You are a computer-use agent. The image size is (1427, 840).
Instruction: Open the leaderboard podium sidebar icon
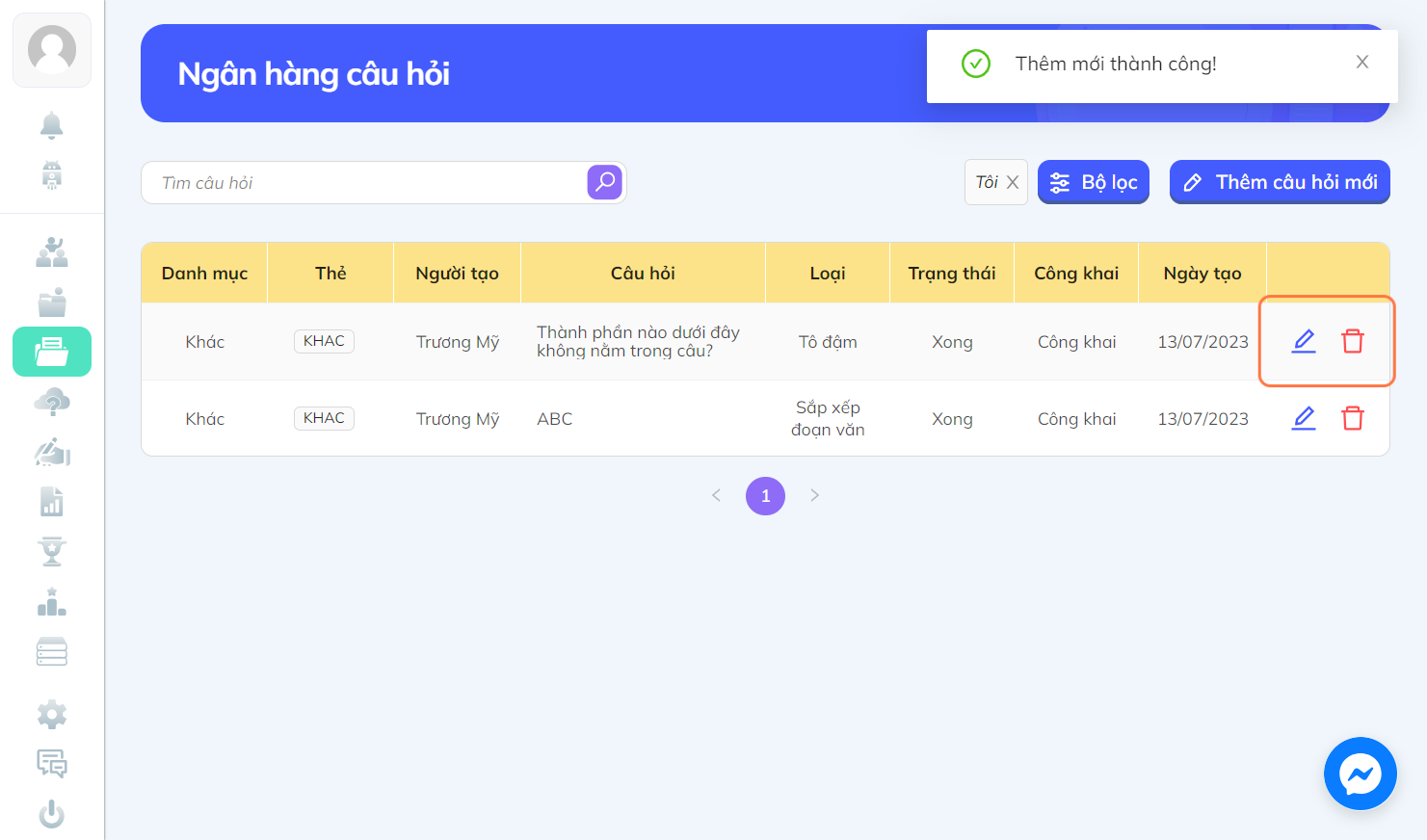click(x=52, y=602)
